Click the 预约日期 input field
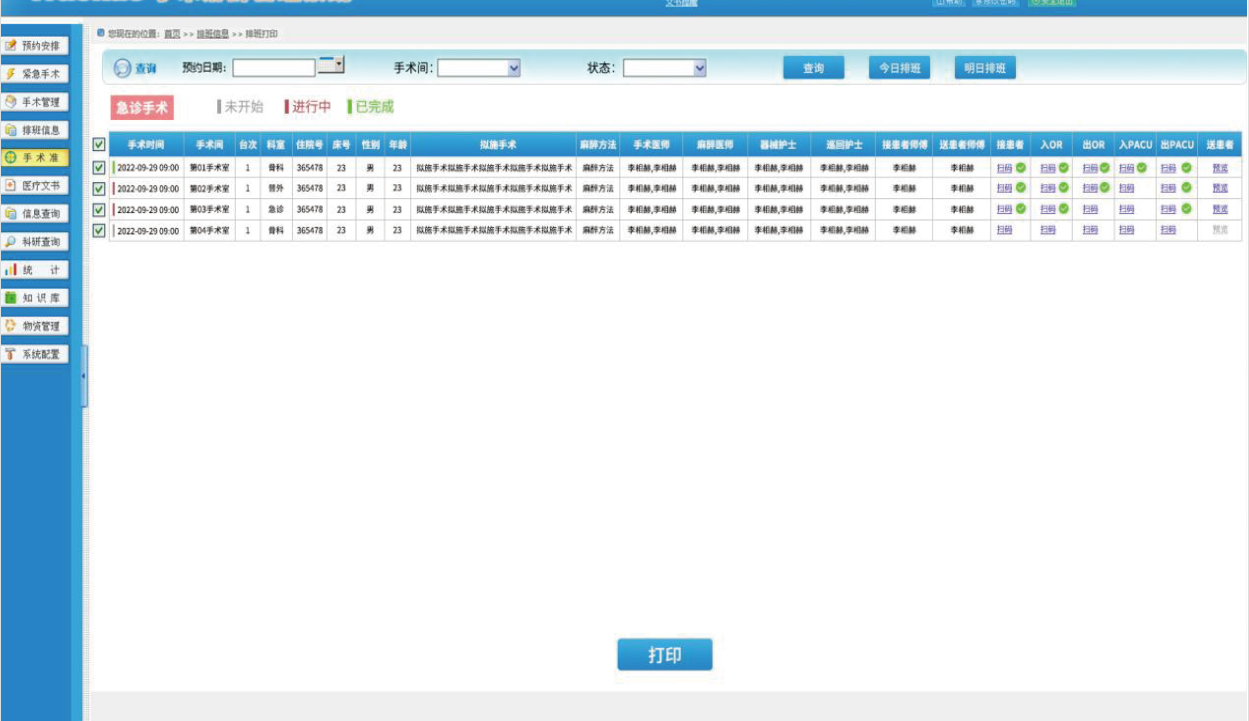1249x721 pixels. coord(274,68)
